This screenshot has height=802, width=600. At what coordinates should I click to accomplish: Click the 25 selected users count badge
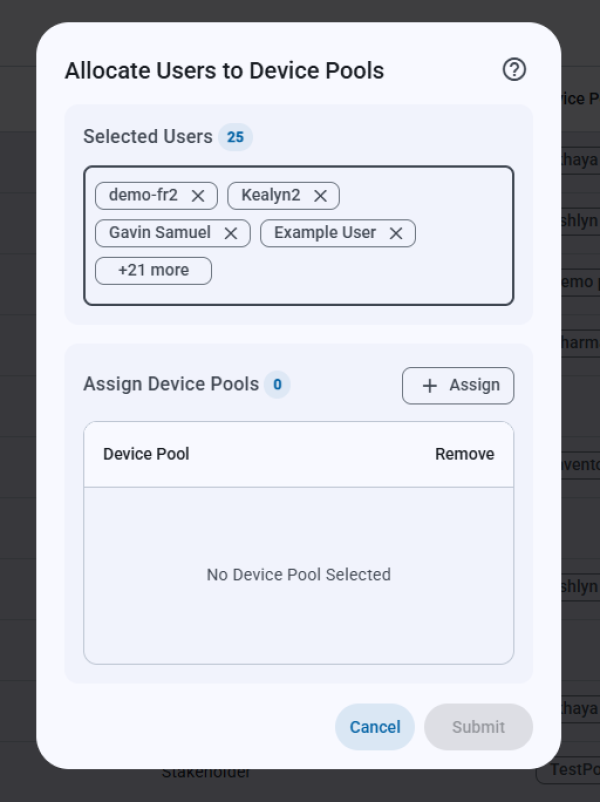[x=235, y=137]
